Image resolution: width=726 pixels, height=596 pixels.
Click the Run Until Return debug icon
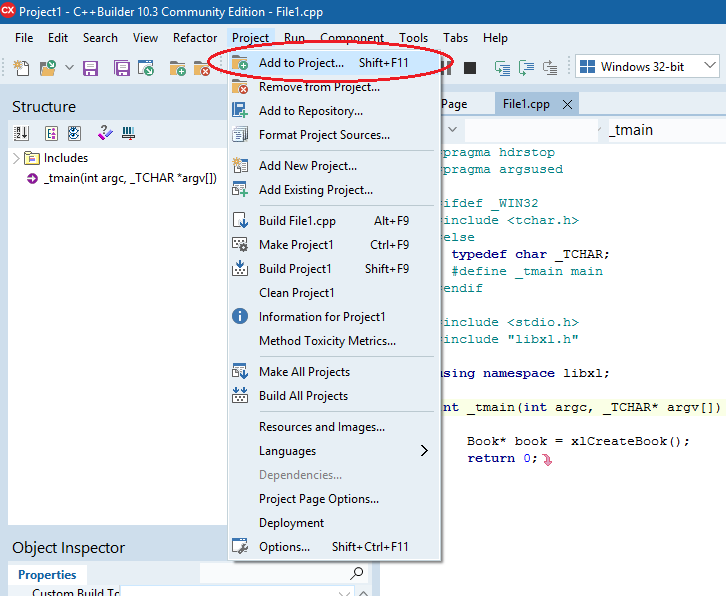click(x=550, y=68)
